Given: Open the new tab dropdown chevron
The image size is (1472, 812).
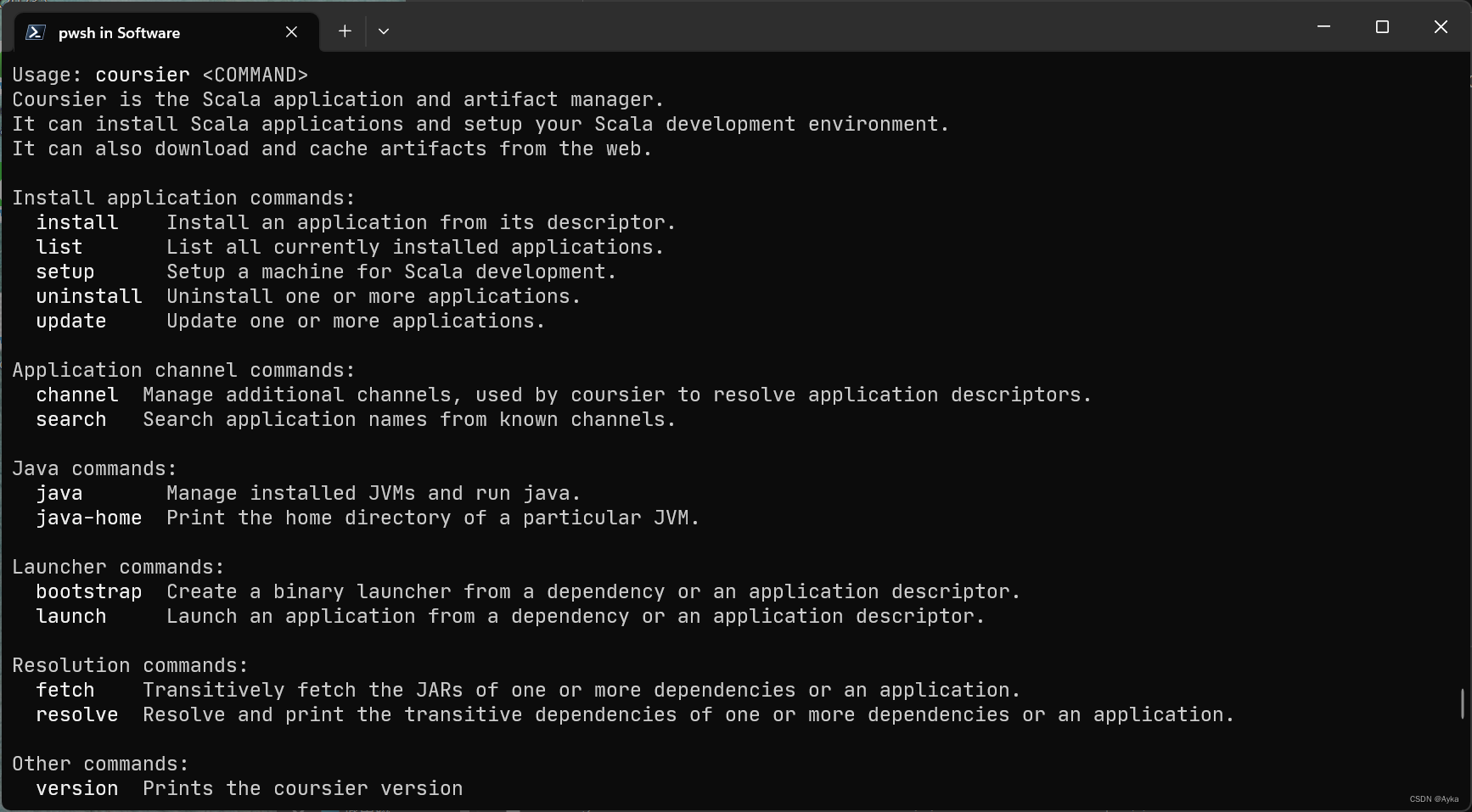Looking at the screenshot, I should click(384, 31).
